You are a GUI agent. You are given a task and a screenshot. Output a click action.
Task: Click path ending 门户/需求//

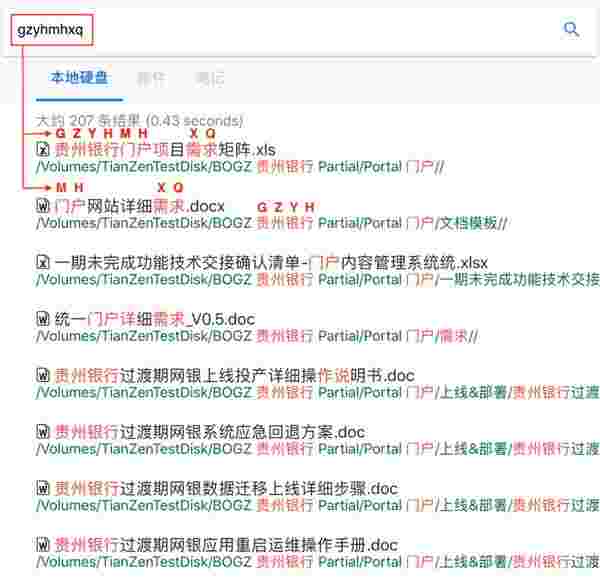click(x=257, y=336)
